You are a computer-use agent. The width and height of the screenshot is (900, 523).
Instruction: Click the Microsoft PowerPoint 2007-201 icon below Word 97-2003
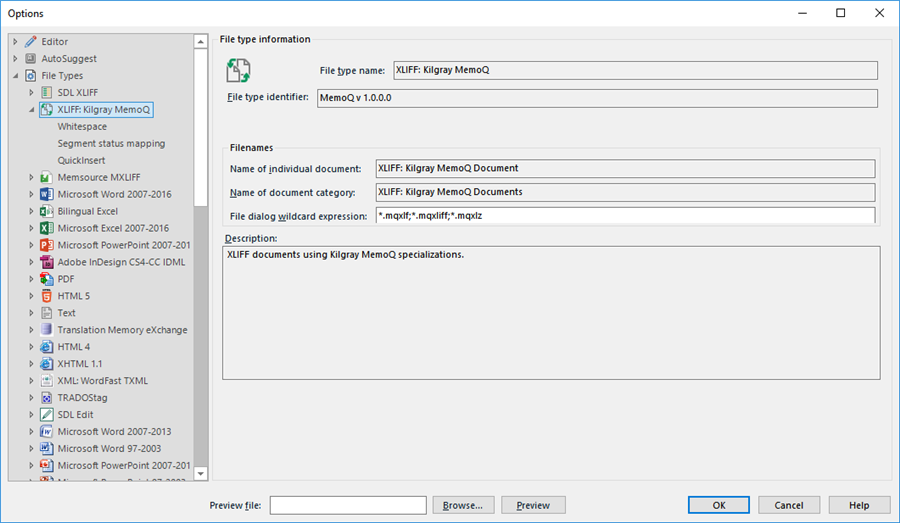[x=46, y=465]
